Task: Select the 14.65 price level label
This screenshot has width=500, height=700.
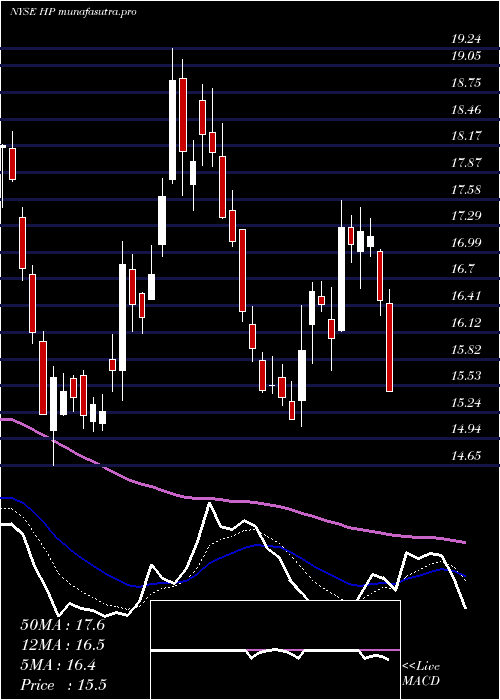Action: pyautogui.click(x=466, y=456)
